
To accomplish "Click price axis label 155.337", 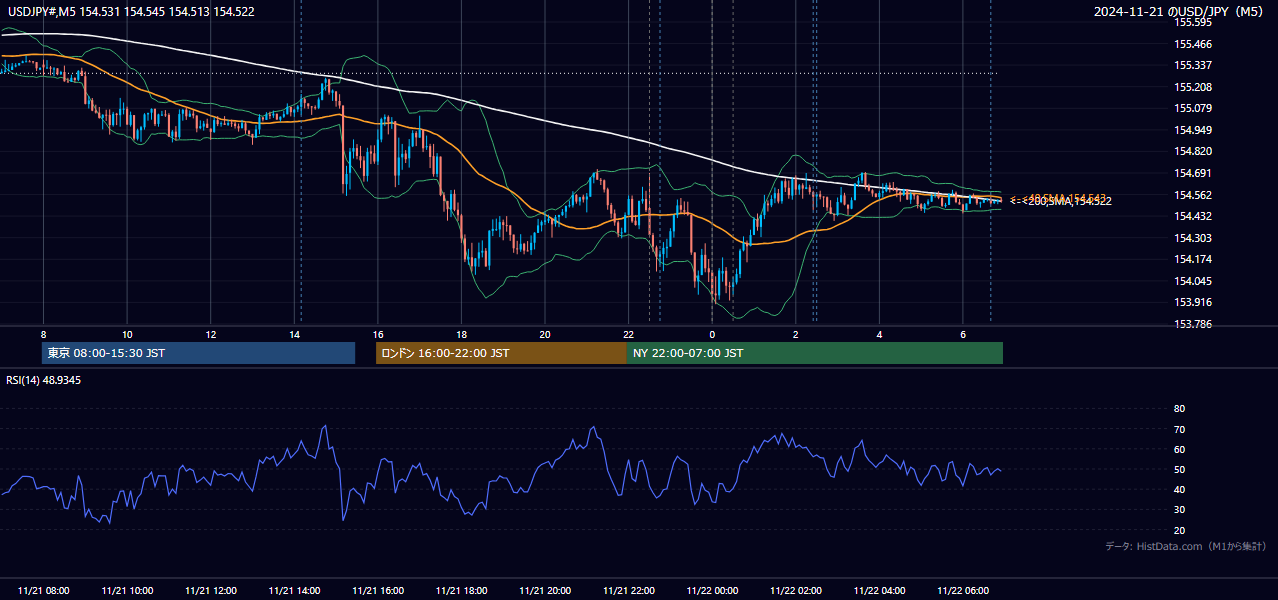I will 1193,65.
